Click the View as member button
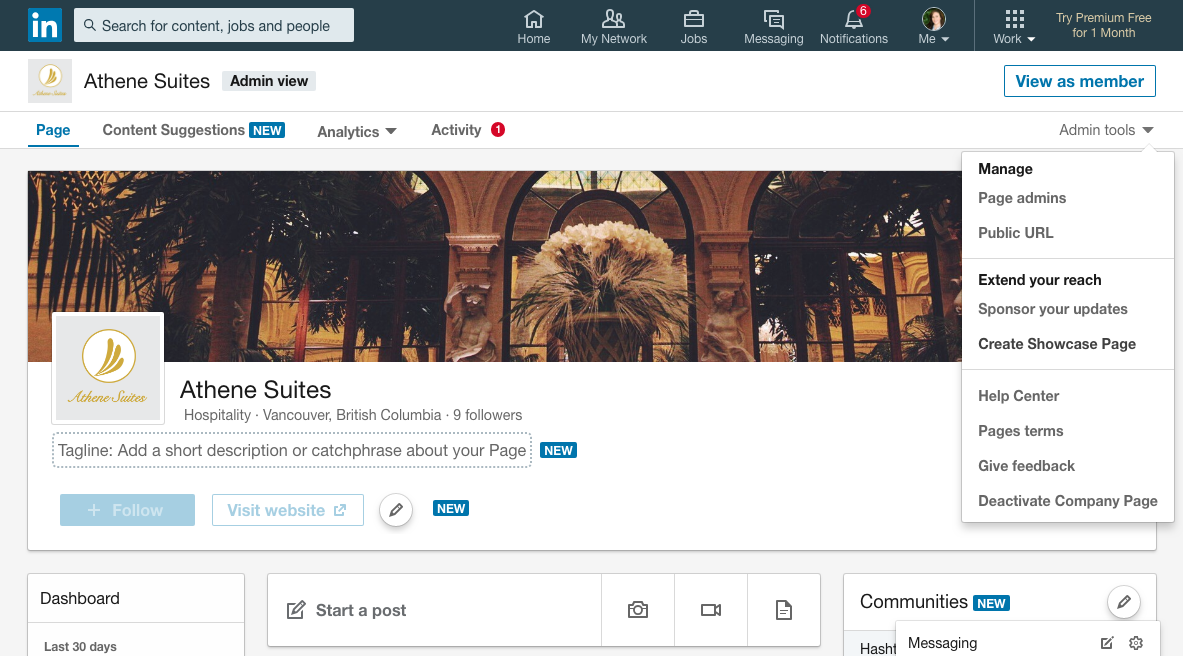 (x=1080, y=82)
